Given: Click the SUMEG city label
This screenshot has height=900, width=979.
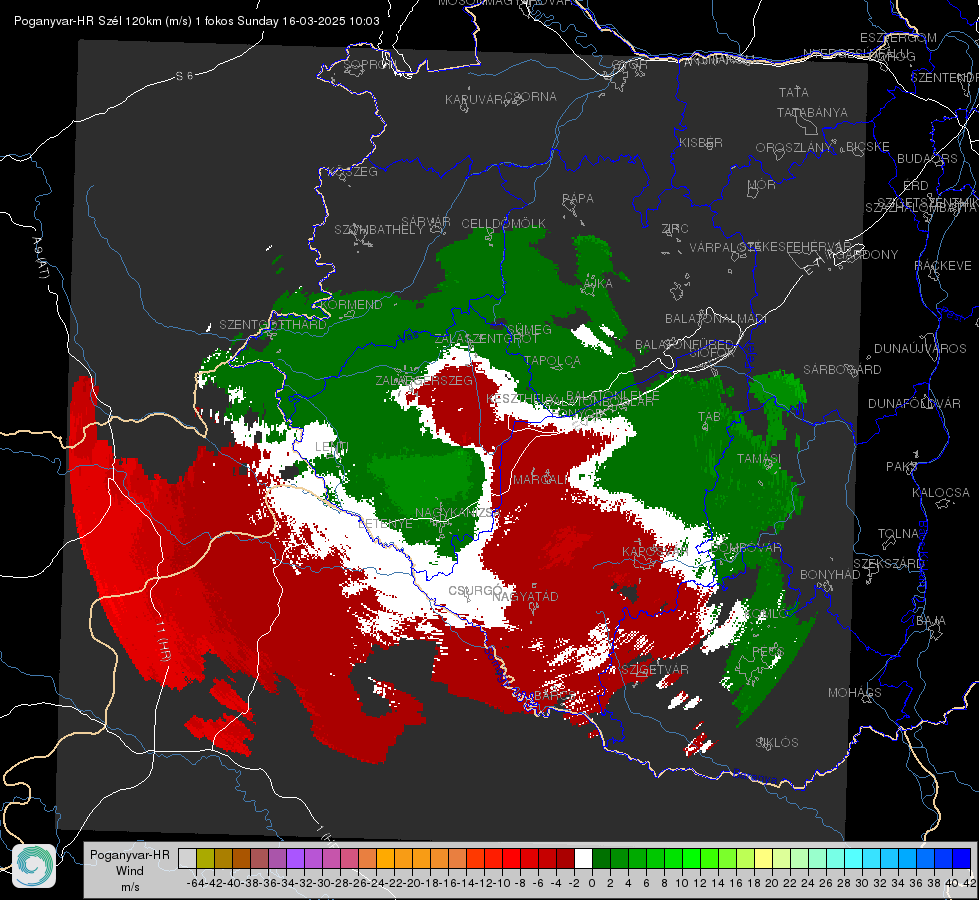Looking at the screenshot, I should click(x=529, y=329).
